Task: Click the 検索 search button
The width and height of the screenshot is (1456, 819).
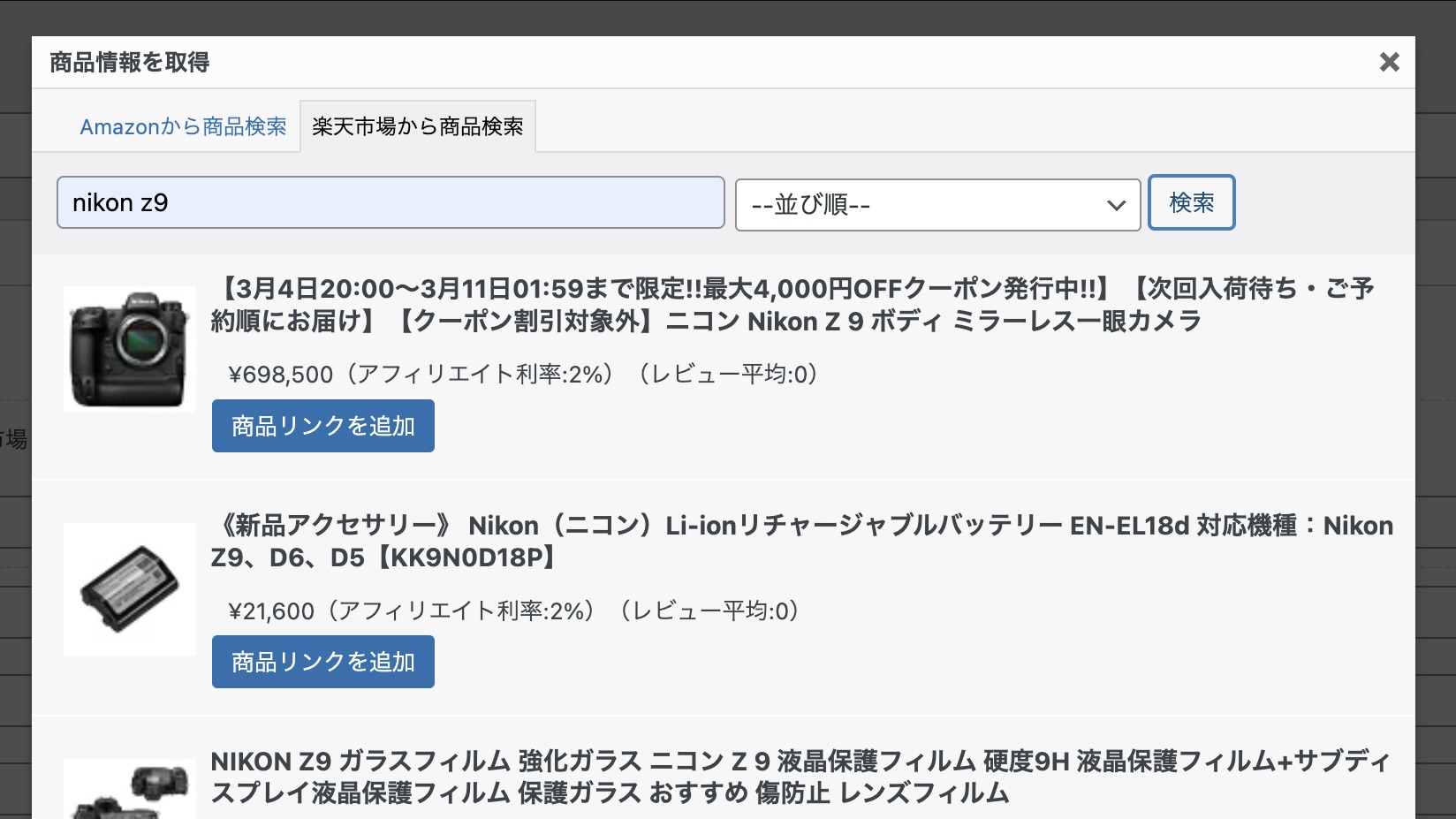Action: pos(1191,203)
